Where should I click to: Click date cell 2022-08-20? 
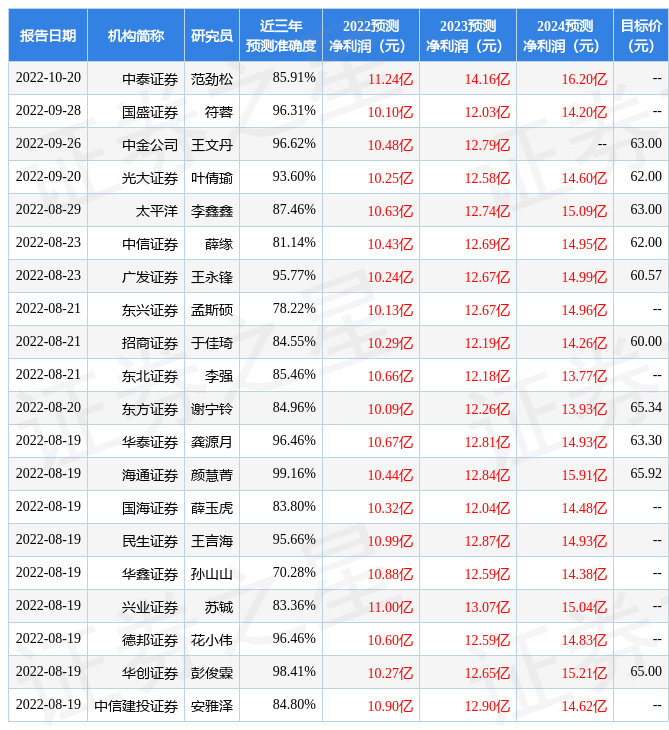[48, 407]
